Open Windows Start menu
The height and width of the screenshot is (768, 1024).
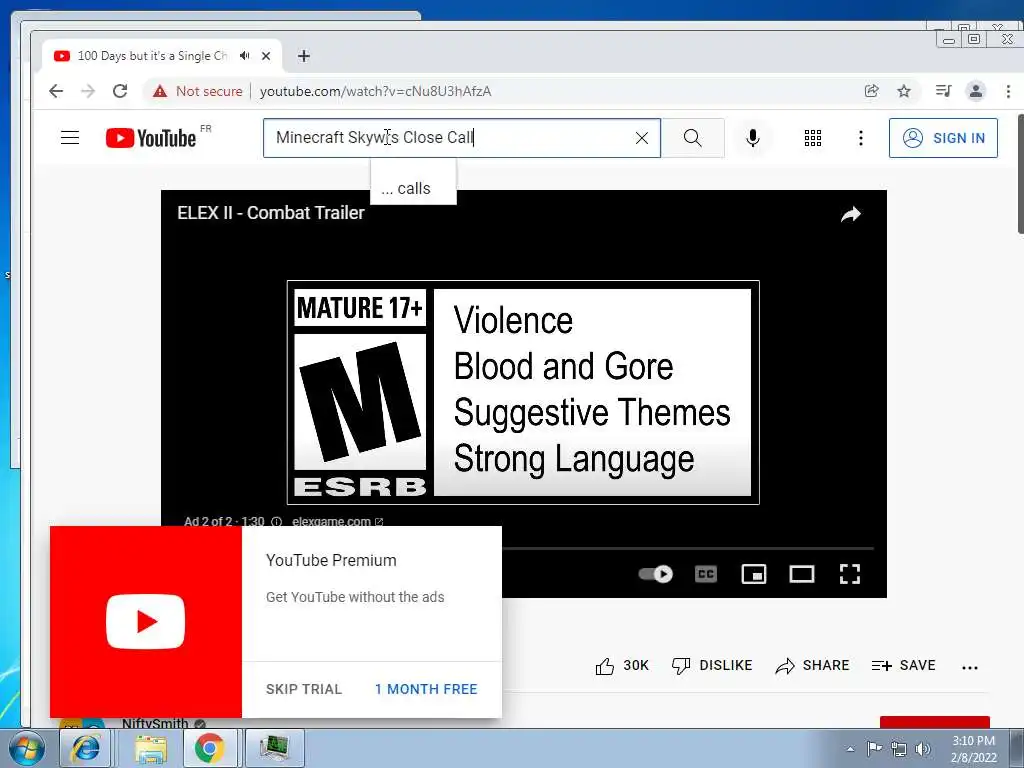(26, 748)
